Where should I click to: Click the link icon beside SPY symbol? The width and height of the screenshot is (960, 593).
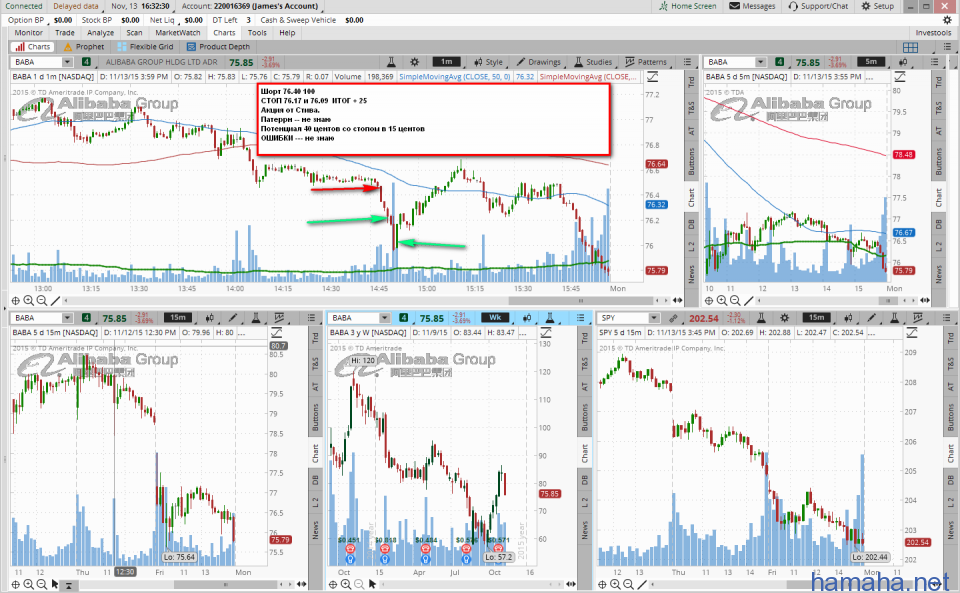673,318
